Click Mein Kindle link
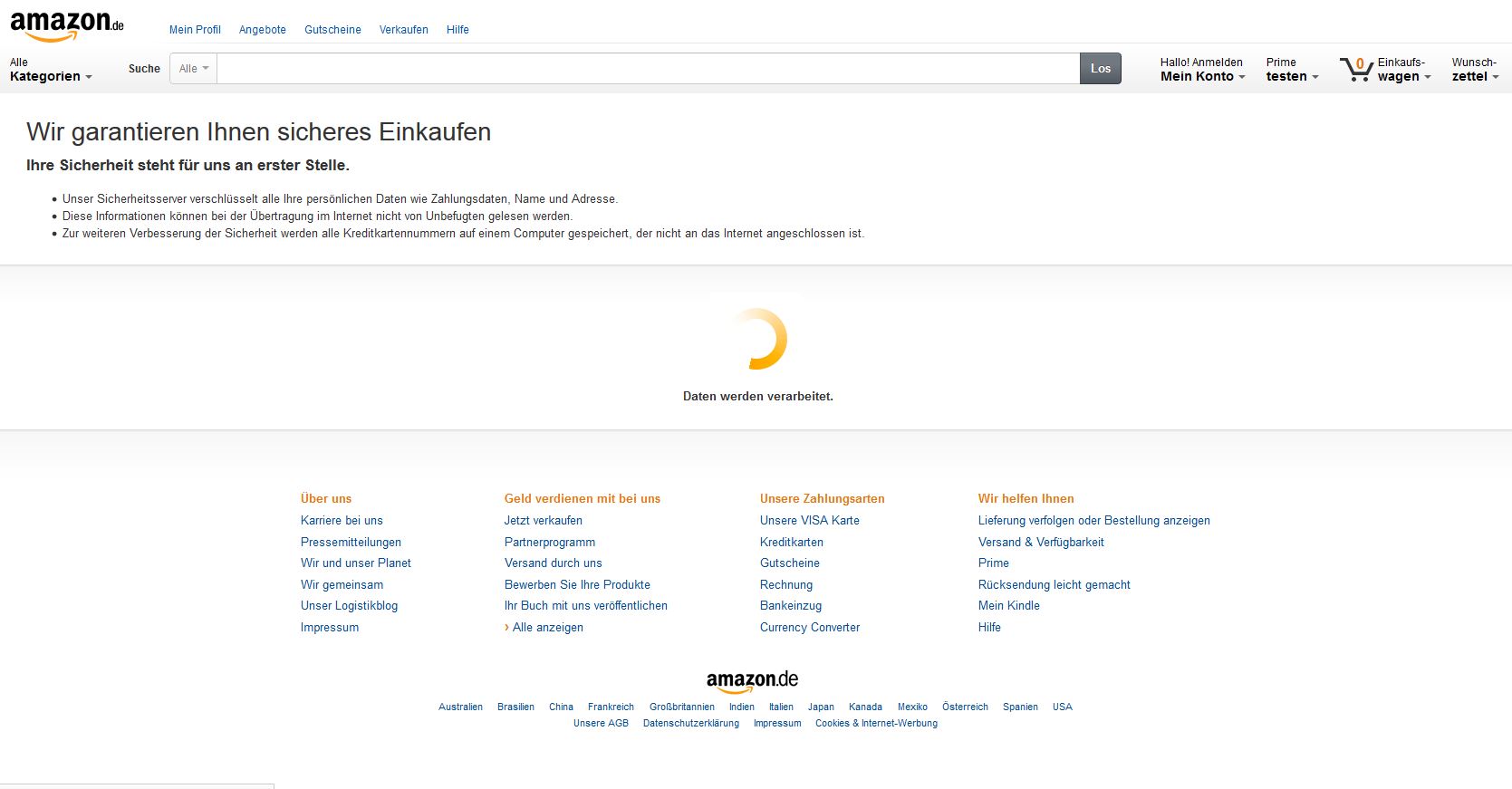 (x=1009, y=606)
